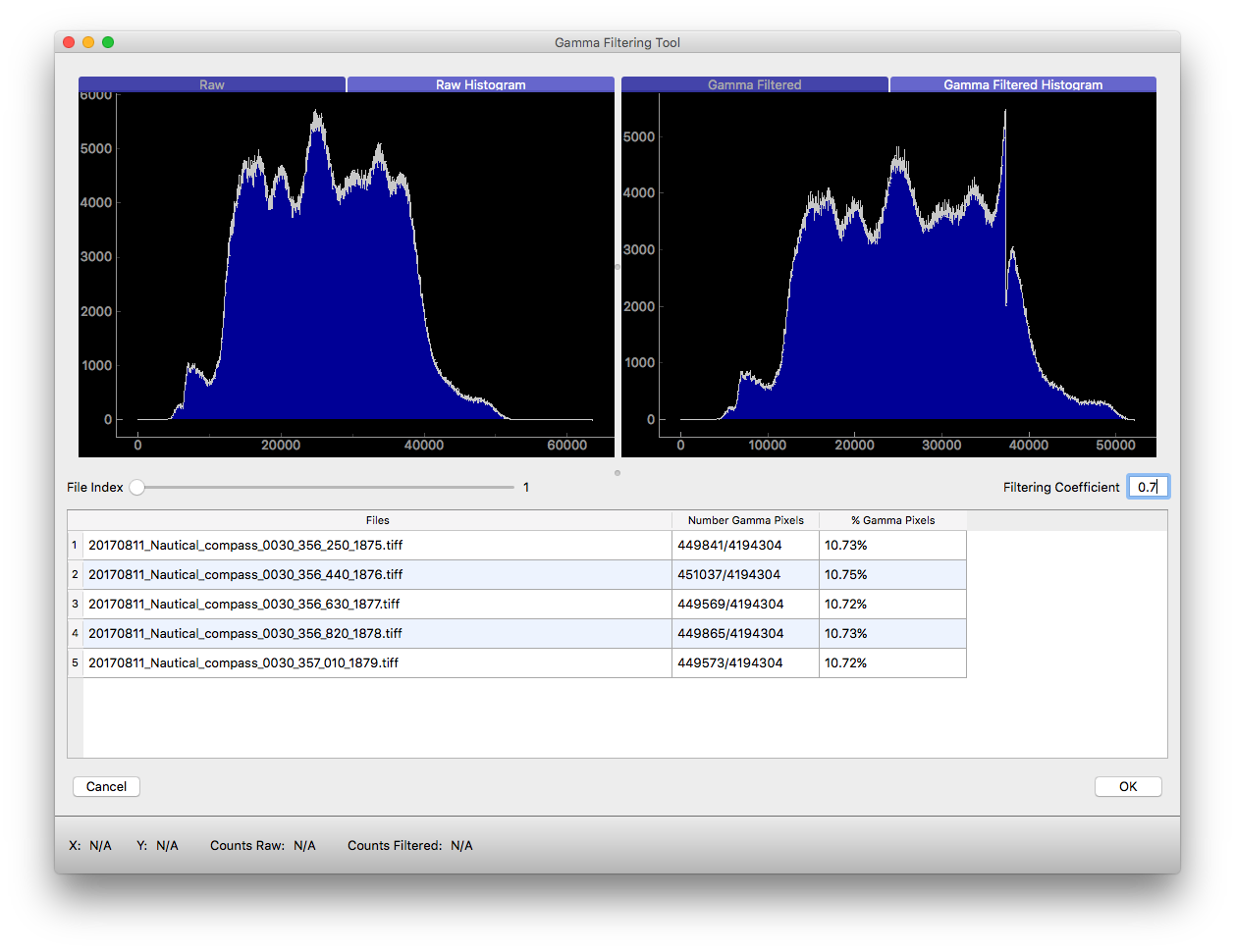The width and height of the screenshot is (1235, 952).
Task: Click the splitter handle below the plots
Action: [x=617, y=473]
